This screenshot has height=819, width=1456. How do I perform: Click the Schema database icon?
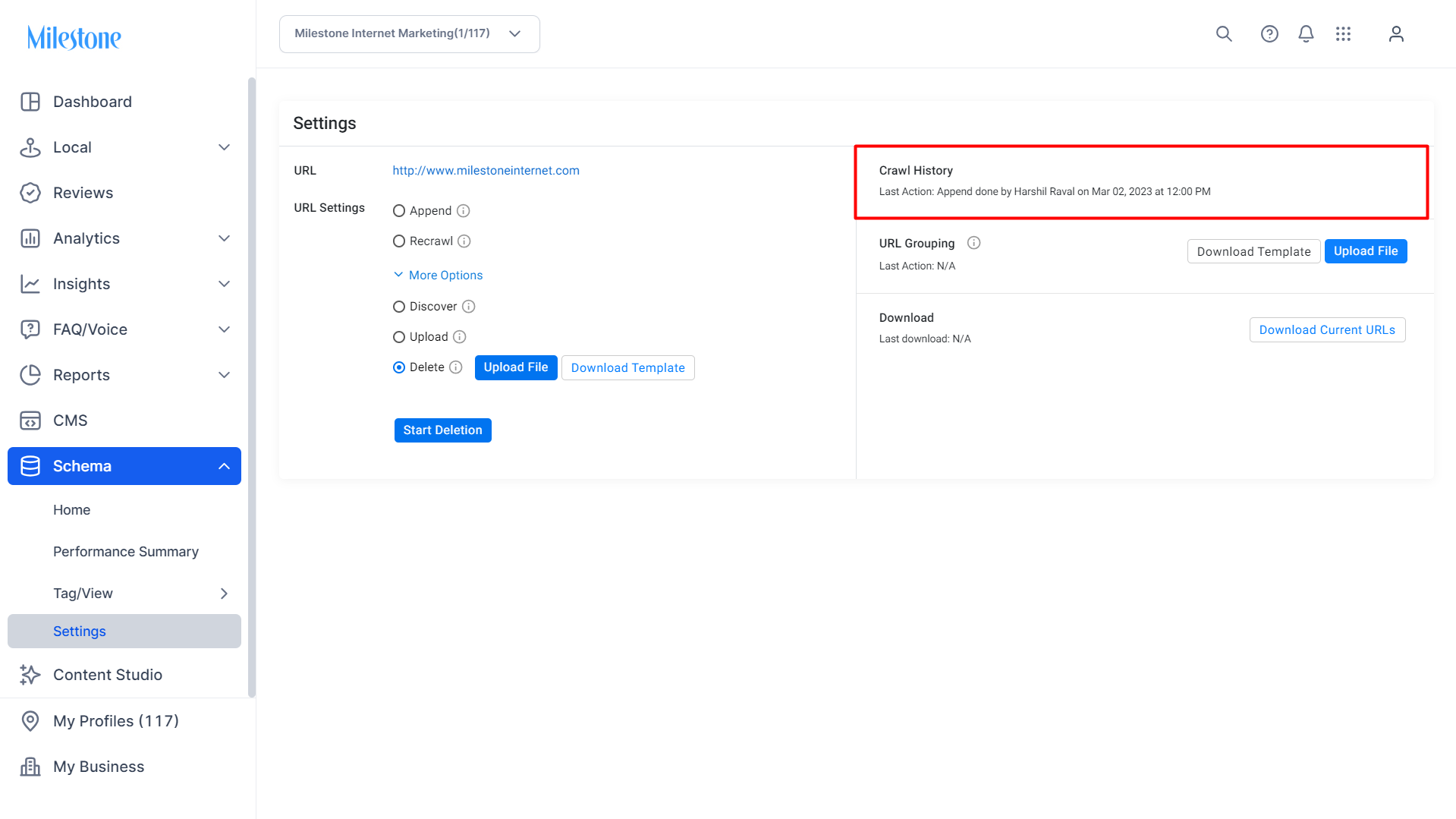(30, 466)
